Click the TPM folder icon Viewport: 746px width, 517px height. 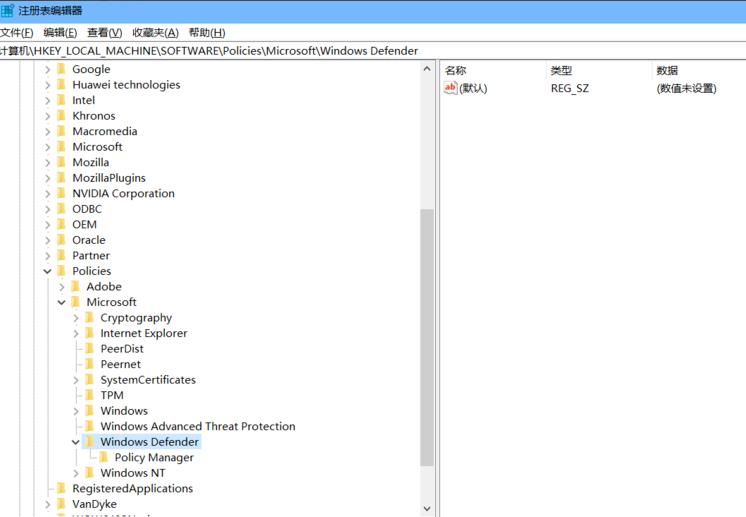(x=89, y=395)
